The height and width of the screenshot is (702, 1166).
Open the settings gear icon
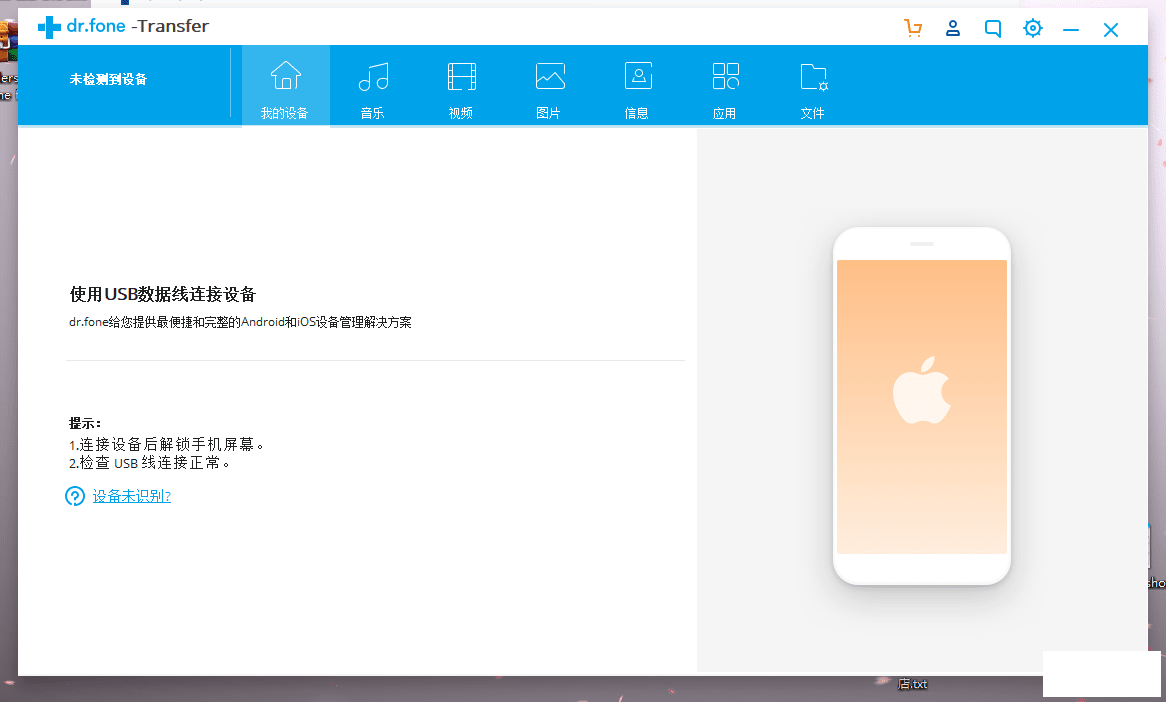click(1033, 28)
